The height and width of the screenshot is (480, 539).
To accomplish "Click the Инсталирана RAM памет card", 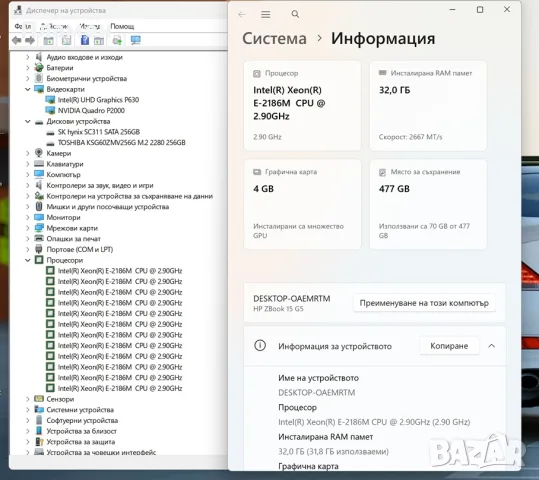I will (x=428, y=106).
